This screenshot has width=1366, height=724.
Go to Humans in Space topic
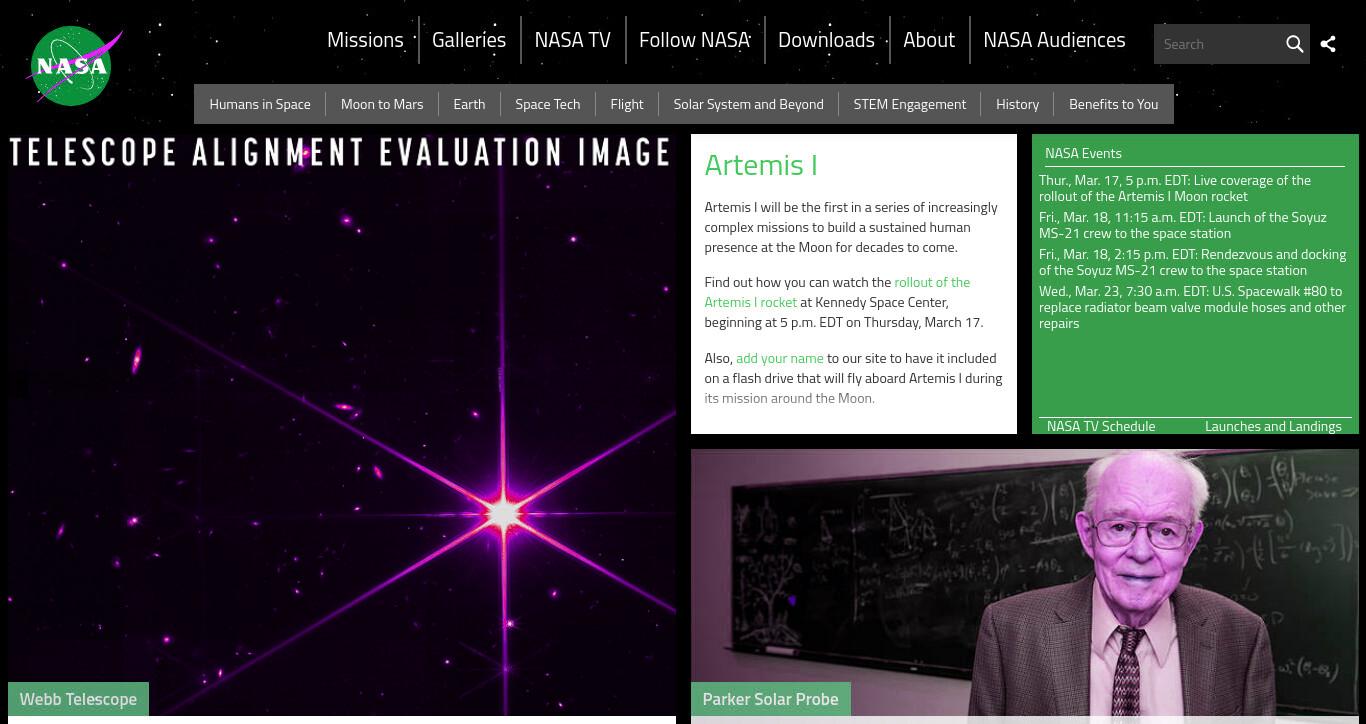[260, 104]
